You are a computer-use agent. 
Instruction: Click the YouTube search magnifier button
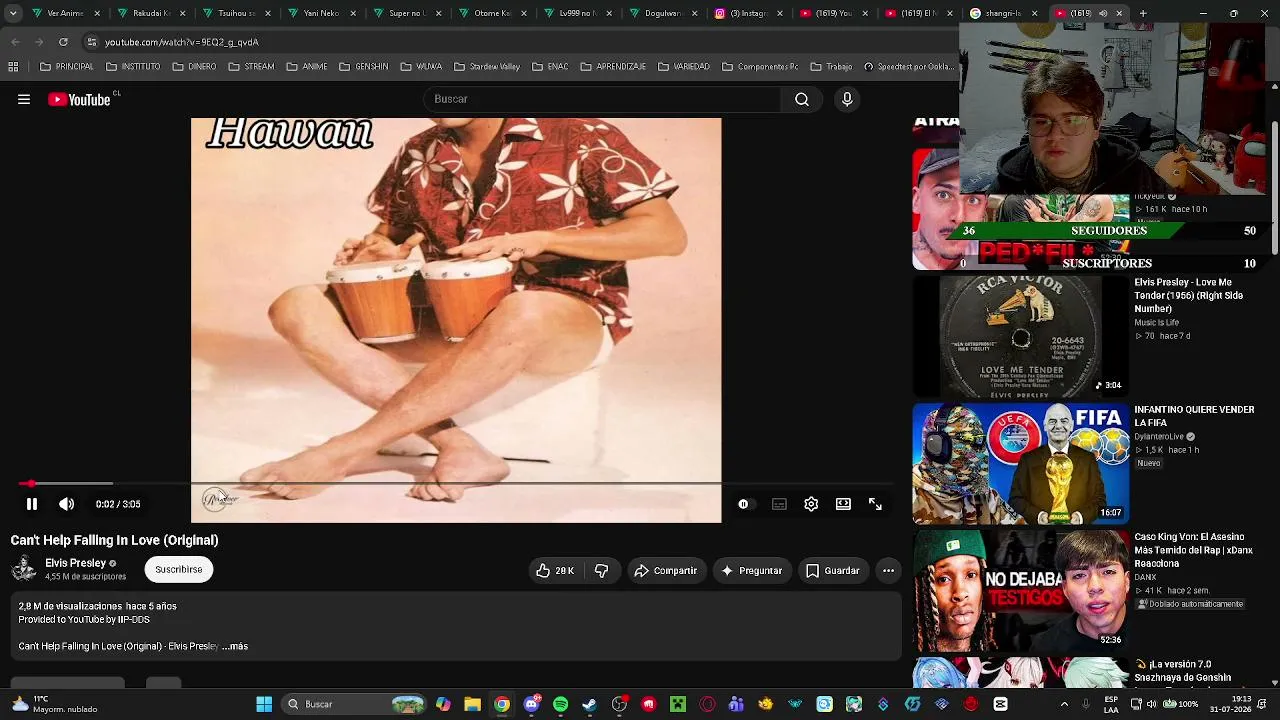[802, 99]
